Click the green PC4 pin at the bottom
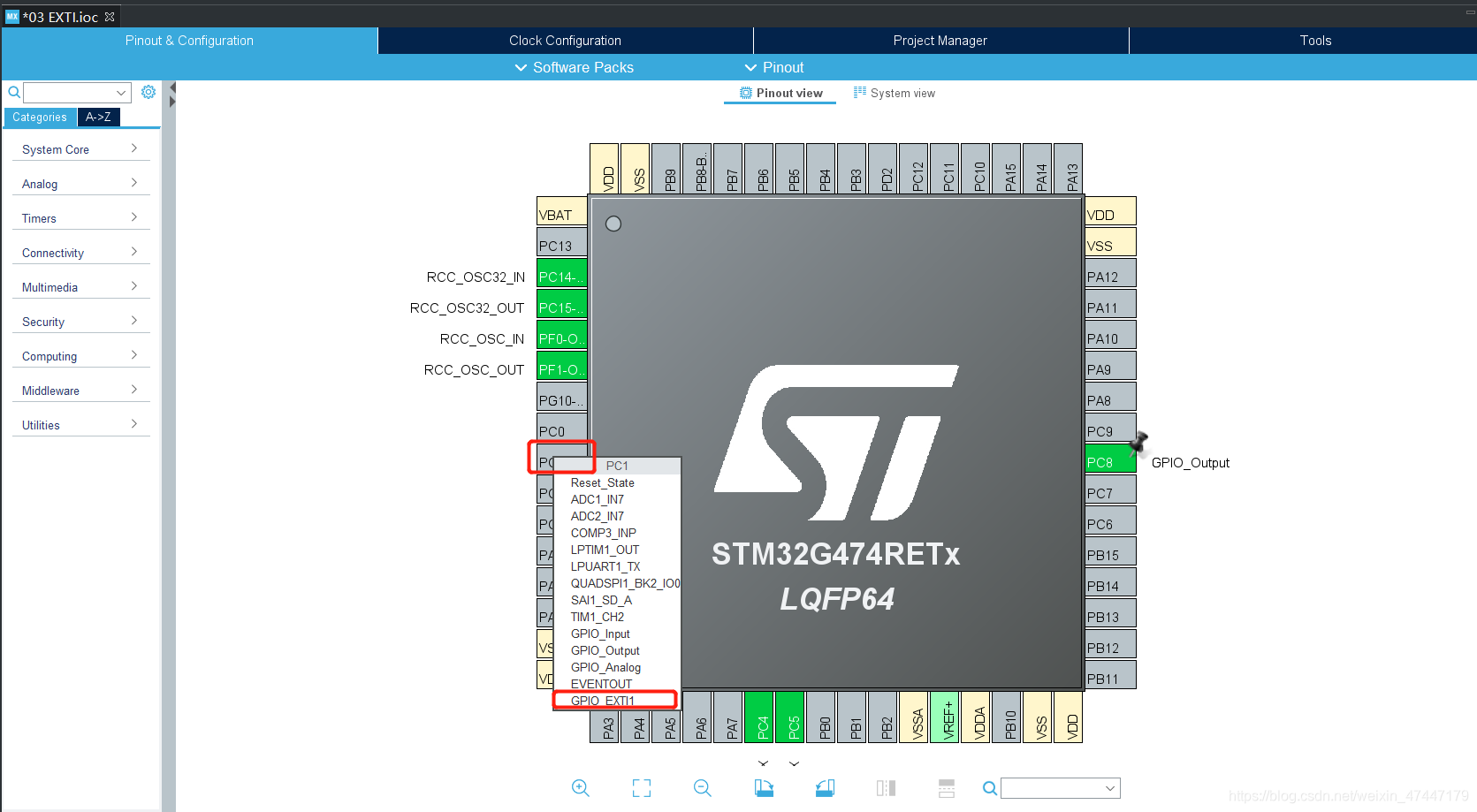This screenshot has width=1477, height=812. 759,717
